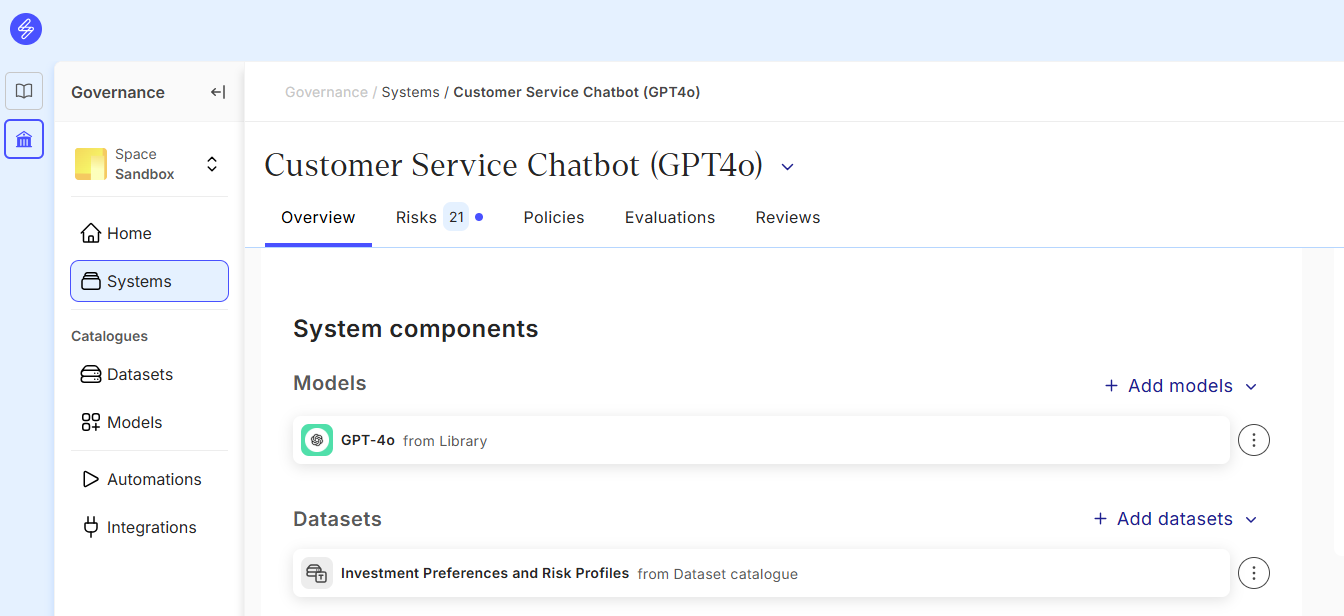Viewport: 1344px width, 616px height.
Task: Select the Governance building icon
Action: click(x=24, y=139)
